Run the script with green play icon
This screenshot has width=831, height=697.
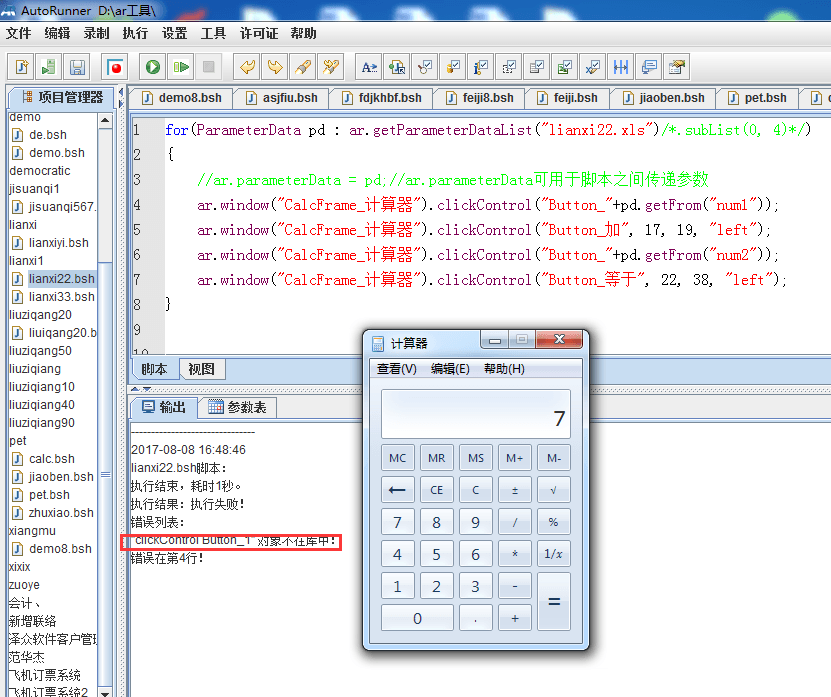pyautogui.click(x=153, y=67)
